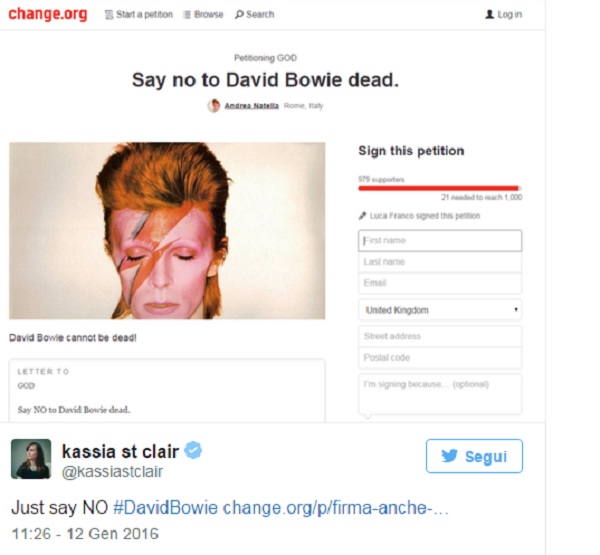Focus the Postal code field

click(x=440, y=358)
